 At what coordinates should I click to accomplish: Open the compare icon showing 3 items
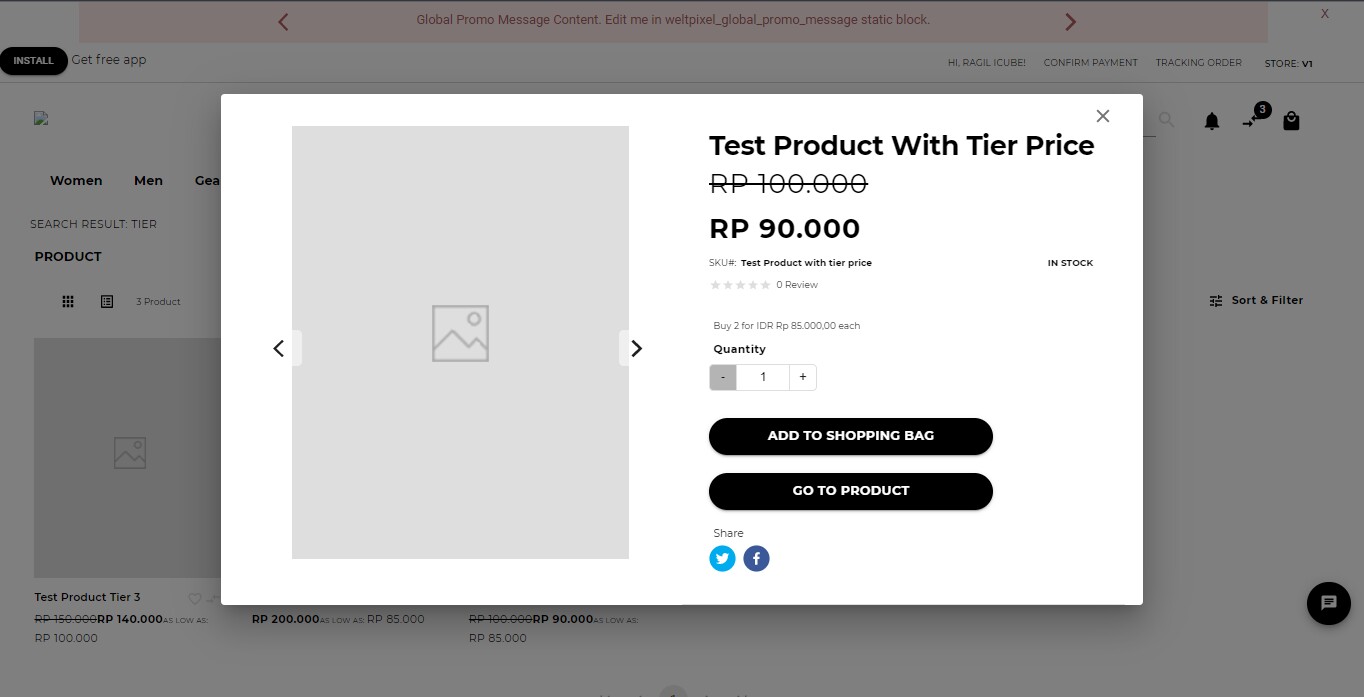point(1249,121)
